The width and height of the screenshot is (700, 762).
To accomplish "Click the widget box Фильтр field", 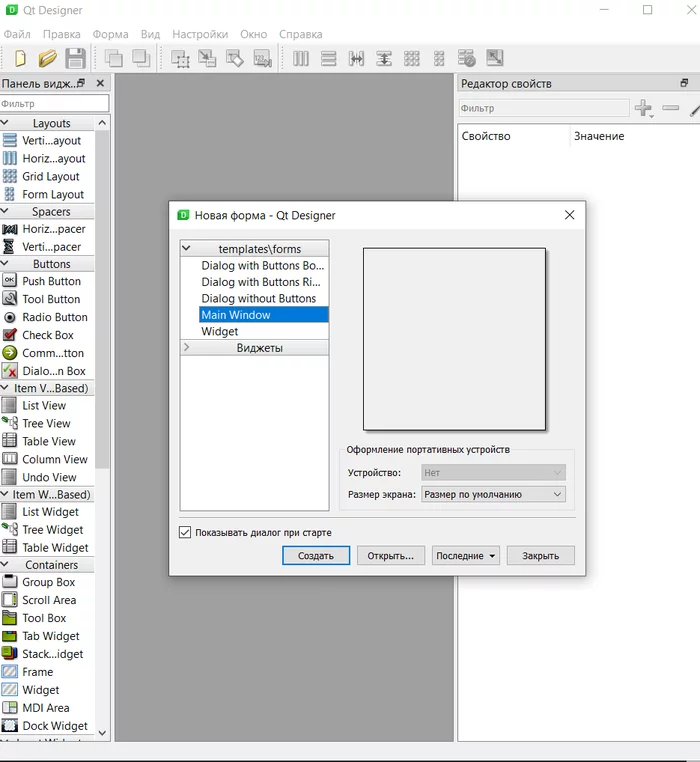I will (54, 104).
